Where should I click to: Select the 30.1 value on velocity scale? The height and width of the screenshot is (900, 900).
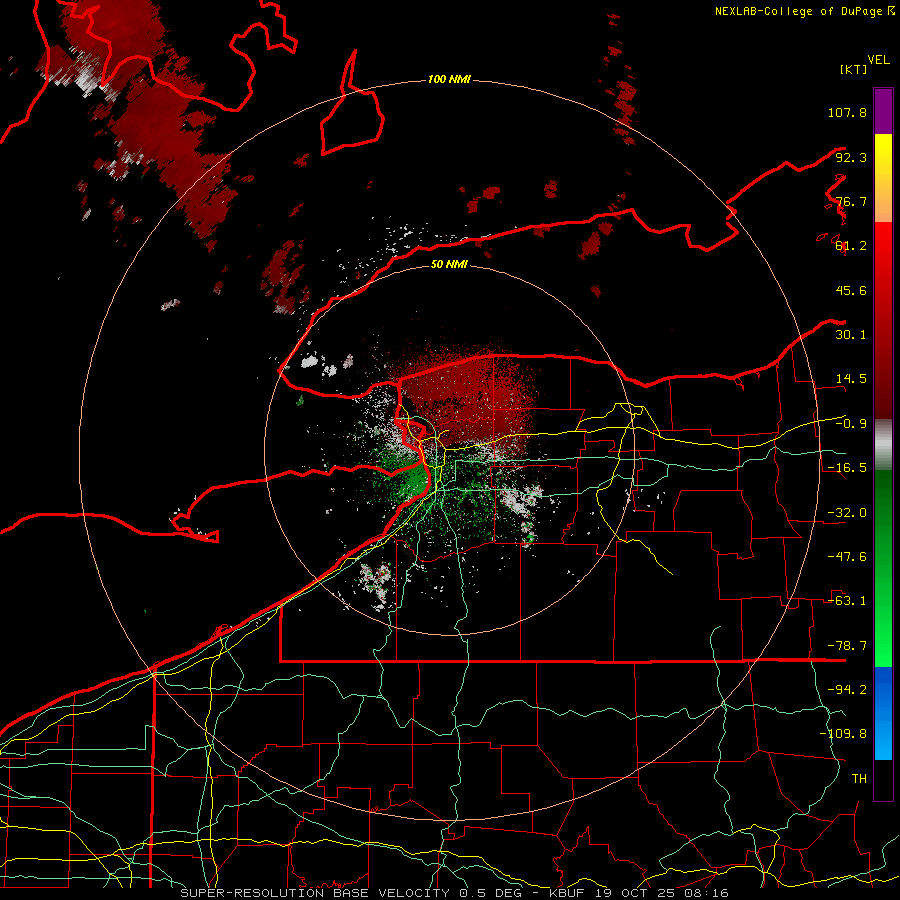851,335
